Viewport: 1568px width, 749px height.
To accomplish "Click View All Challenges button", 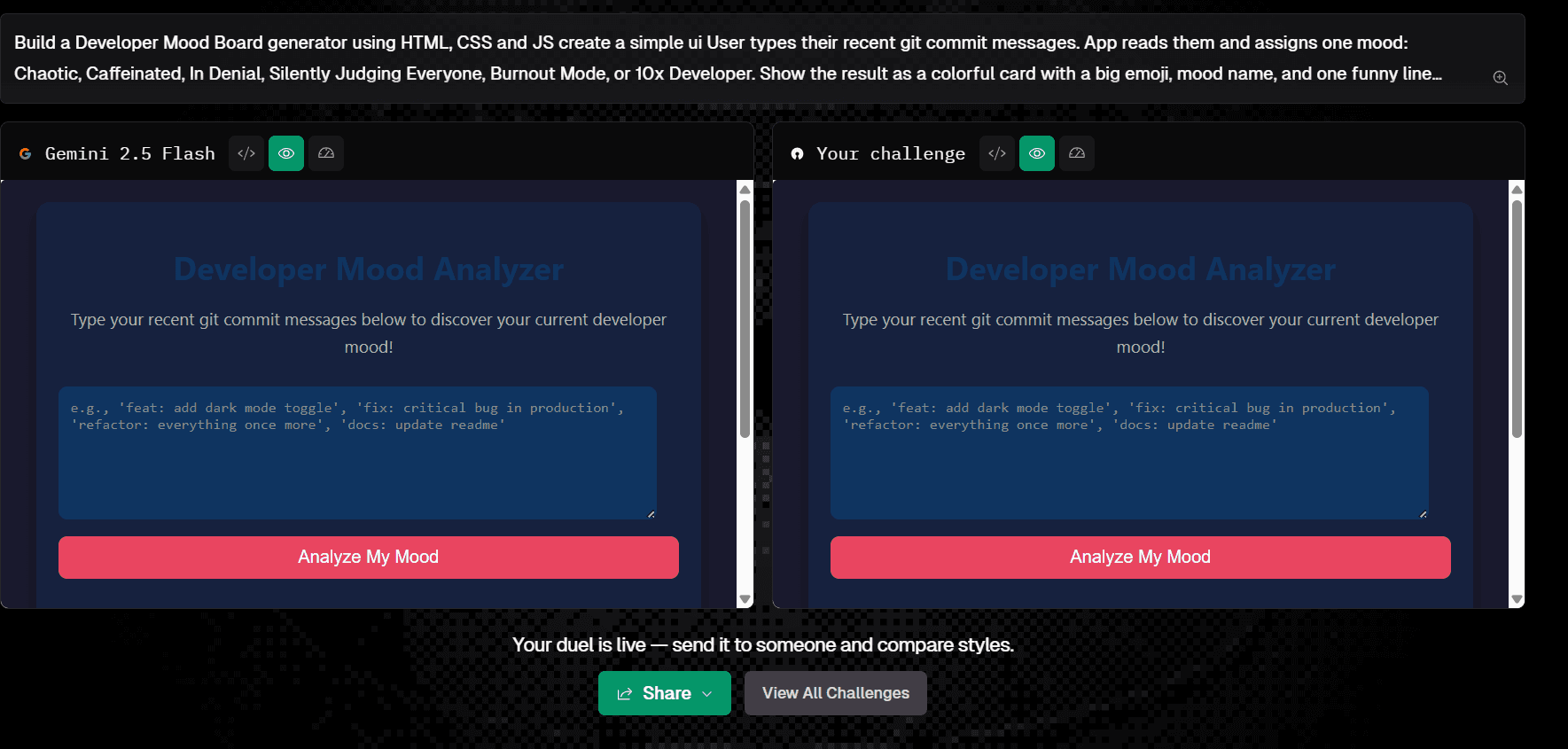I will point(836,693).
